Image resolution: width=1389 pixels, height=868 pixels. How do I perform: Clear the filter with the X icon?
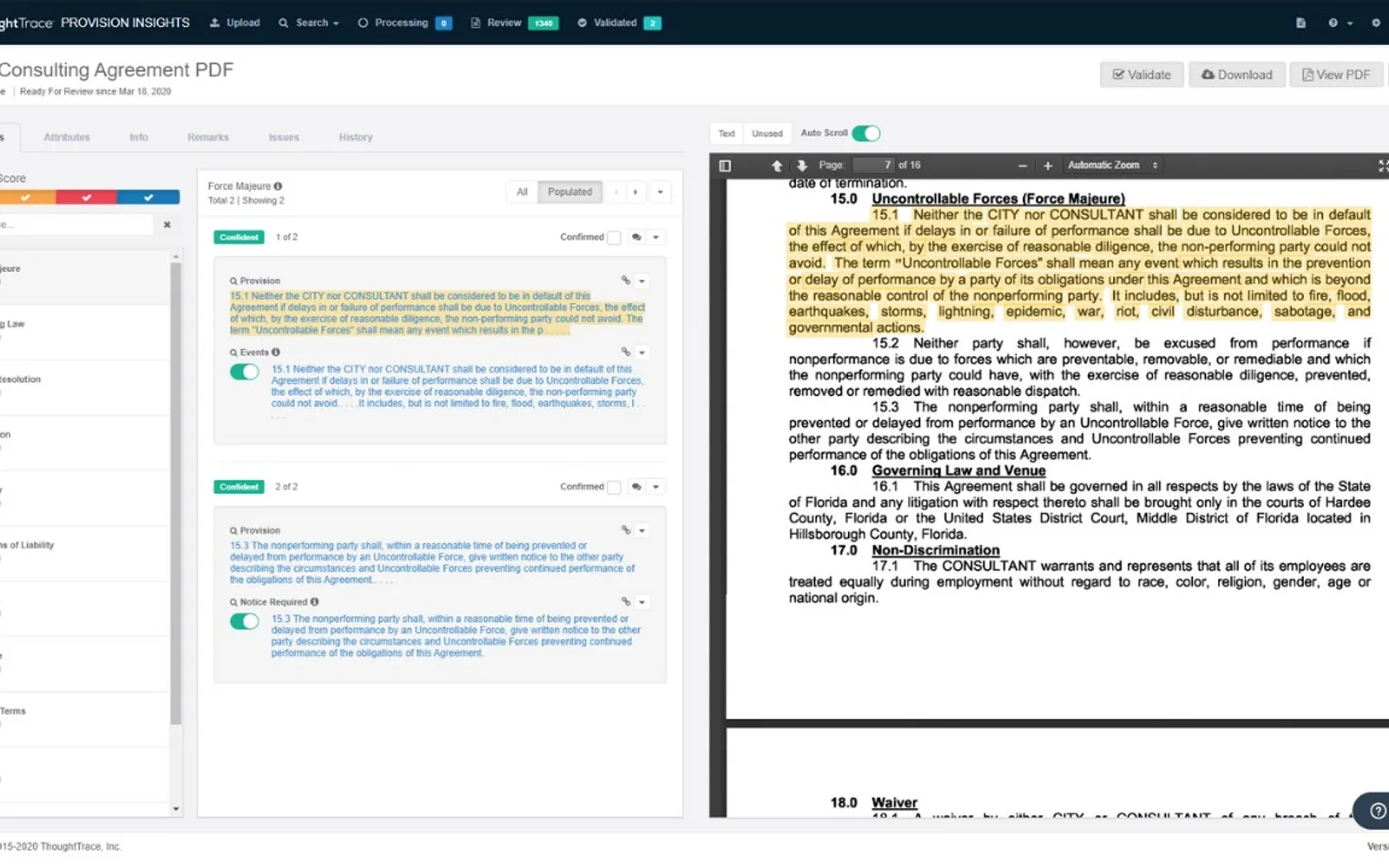(167, 225)
